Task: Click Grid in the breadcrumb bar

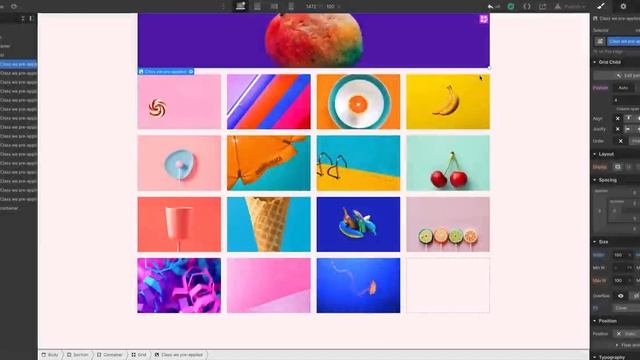Action: tap(139, 355)
